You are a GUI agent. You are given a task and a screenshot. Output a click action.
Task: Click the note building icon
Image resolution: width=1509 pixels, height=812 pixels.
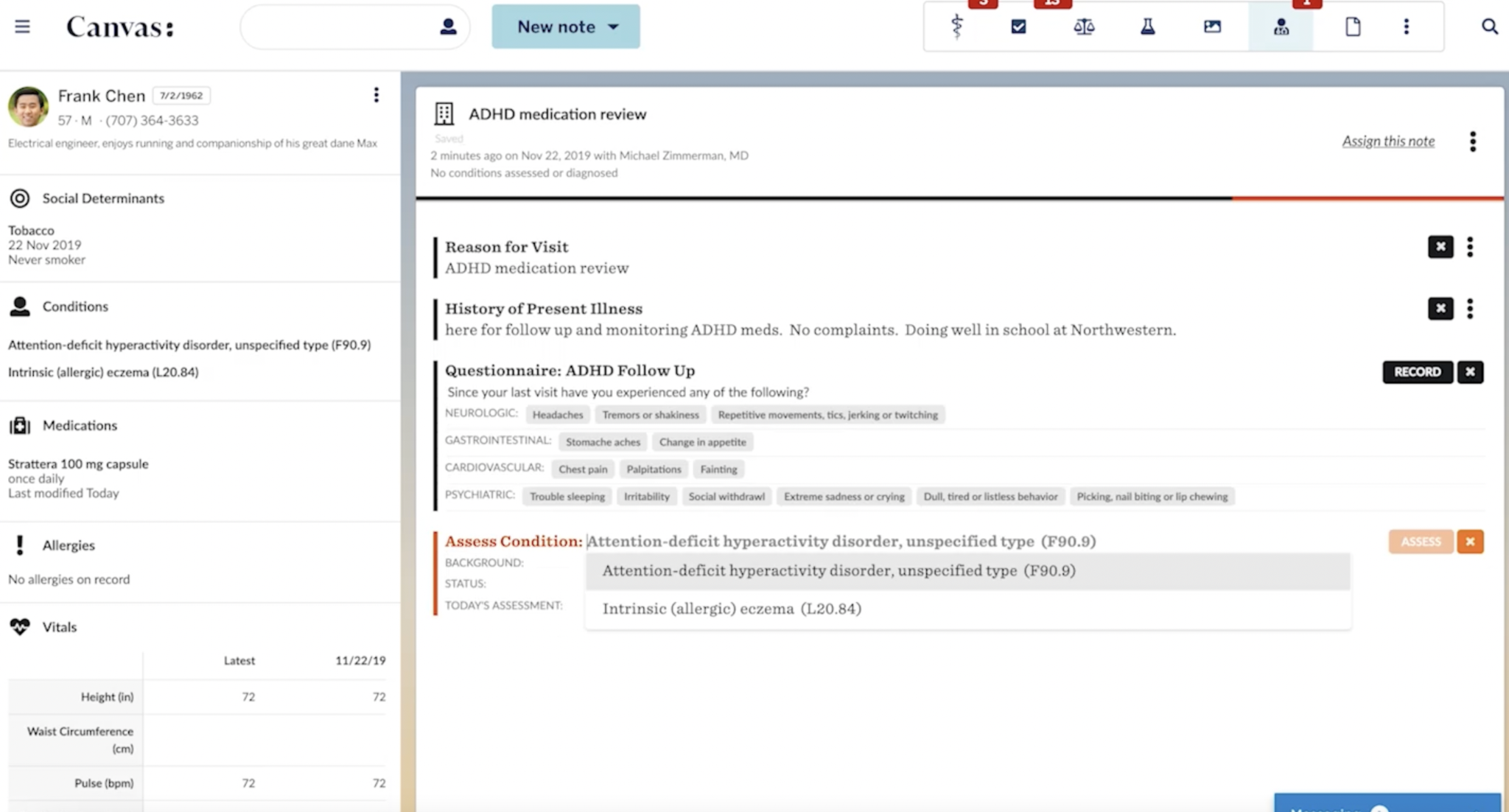coord(444,113)
